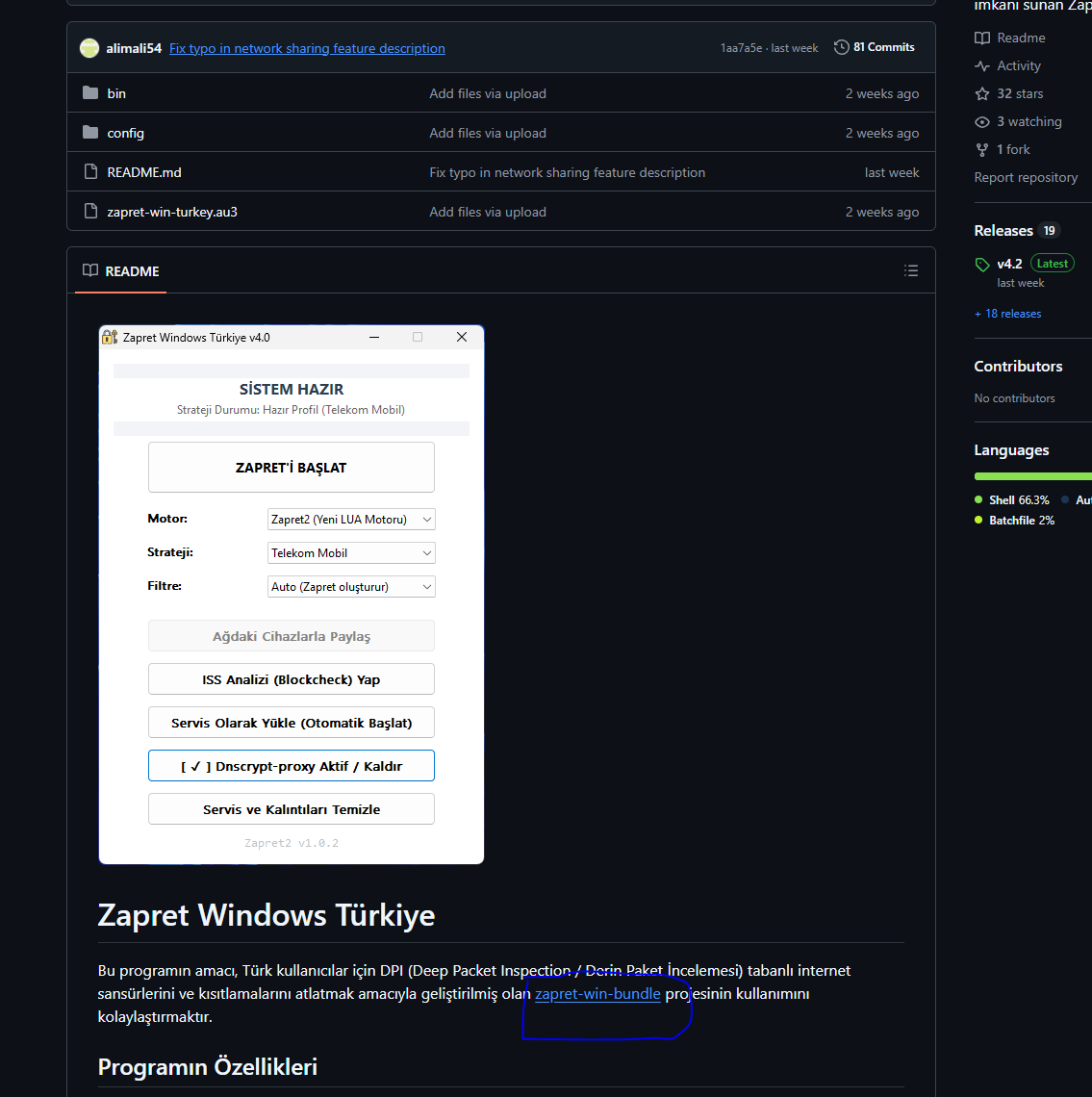Viewport: 1092px width, 1097px height.
Task: Jump to Readme in the sidebar
Action: point(1021,38)
